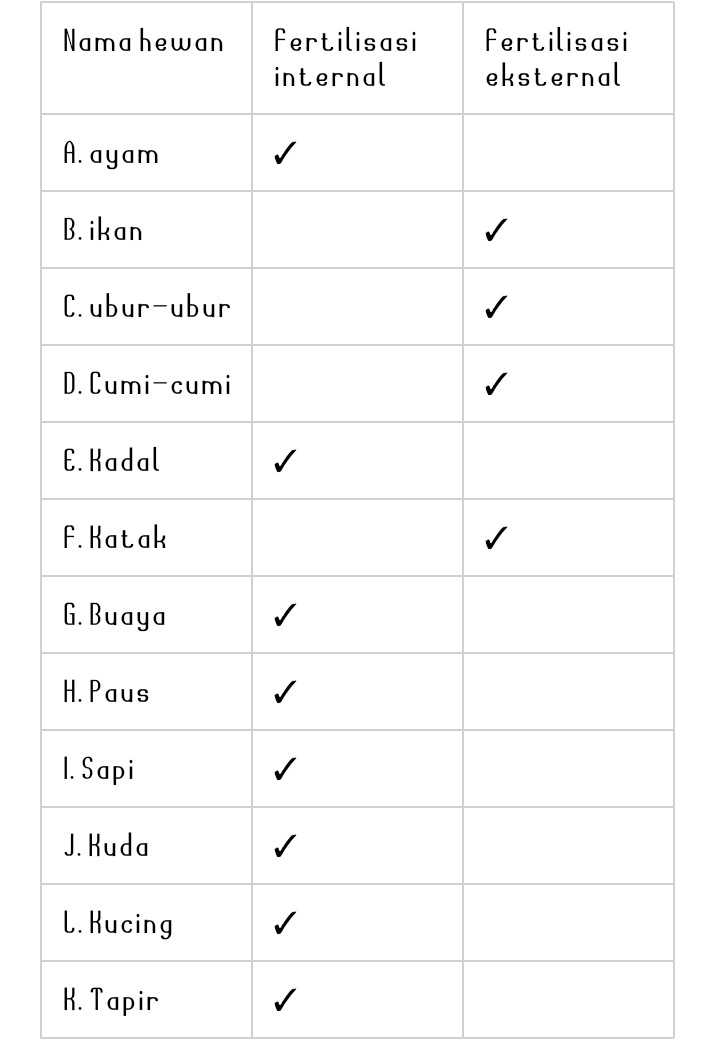The image size is (713, 1060).
Task: Click the Cumi-cumi row checkmark
Action: [495, 385]
